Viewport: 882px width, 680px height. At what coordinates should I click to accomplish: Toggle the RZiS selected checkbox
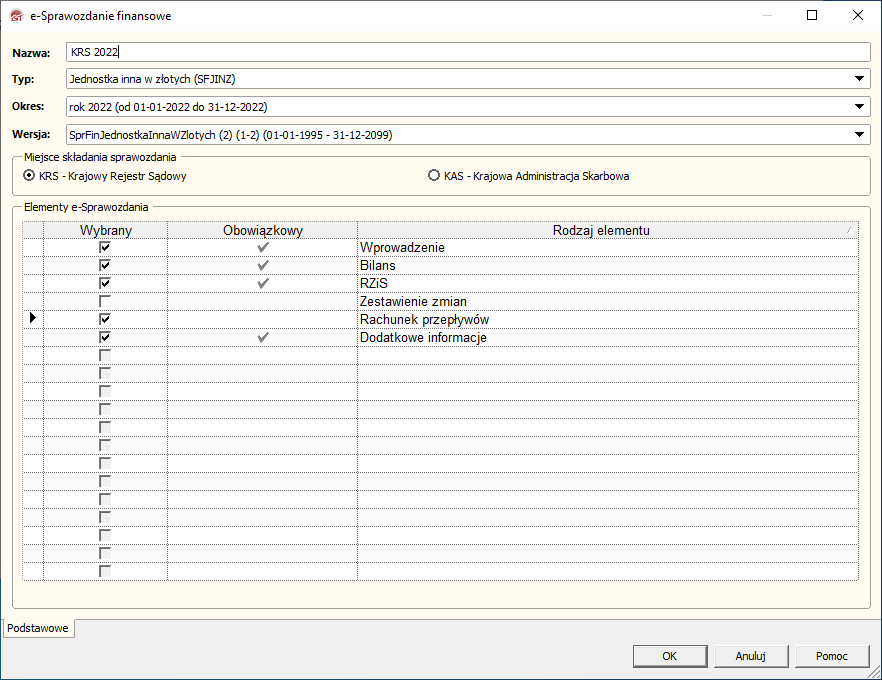coord(105,283)
